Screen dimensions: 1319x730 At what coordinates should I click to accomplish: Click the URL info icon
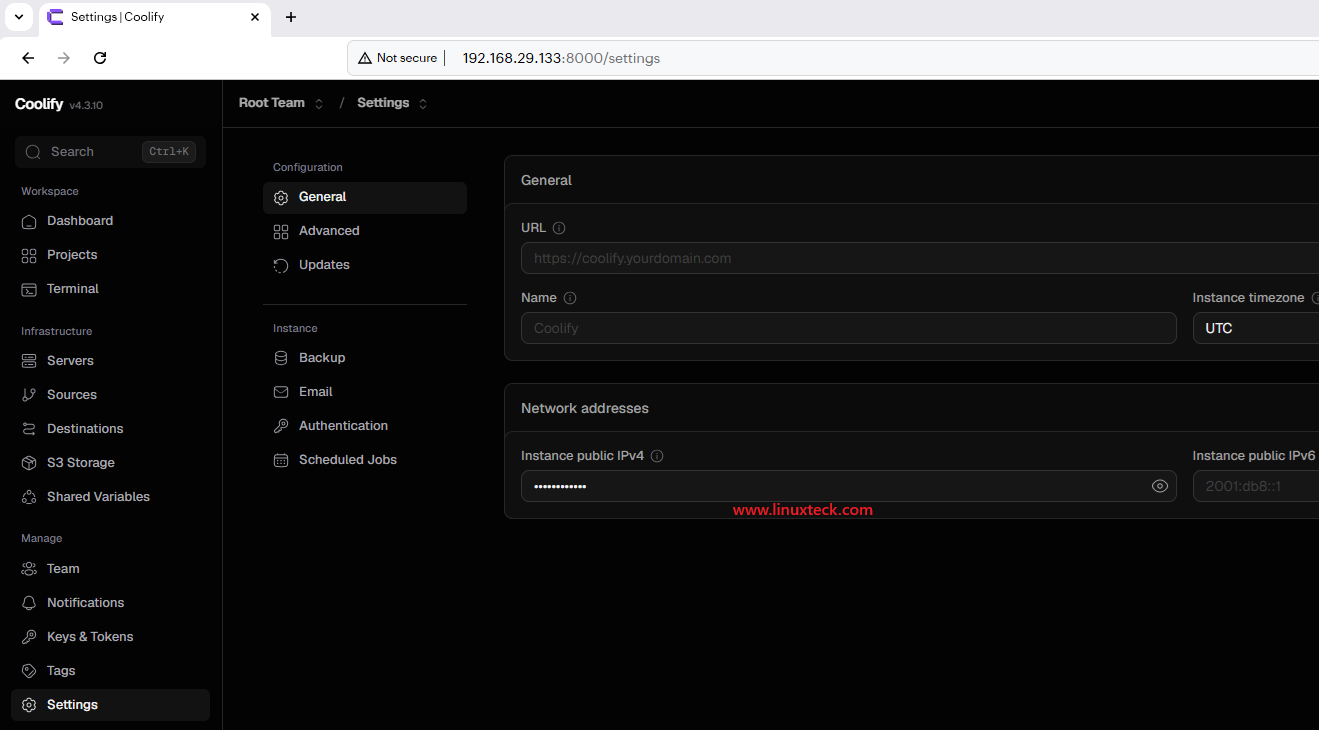coord(559,228)
